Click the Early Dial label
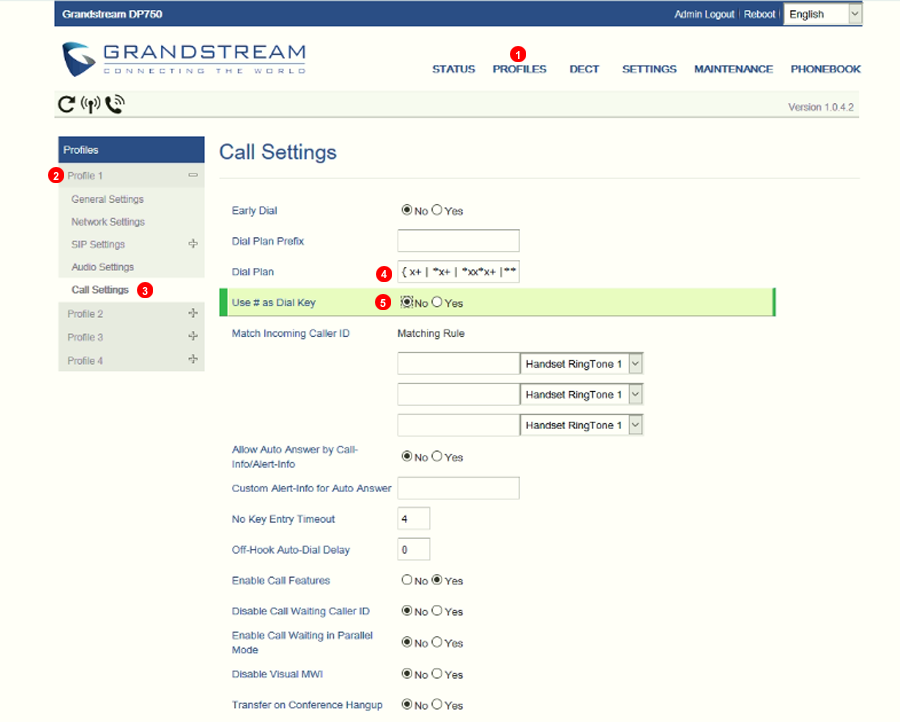 [254, 211]
